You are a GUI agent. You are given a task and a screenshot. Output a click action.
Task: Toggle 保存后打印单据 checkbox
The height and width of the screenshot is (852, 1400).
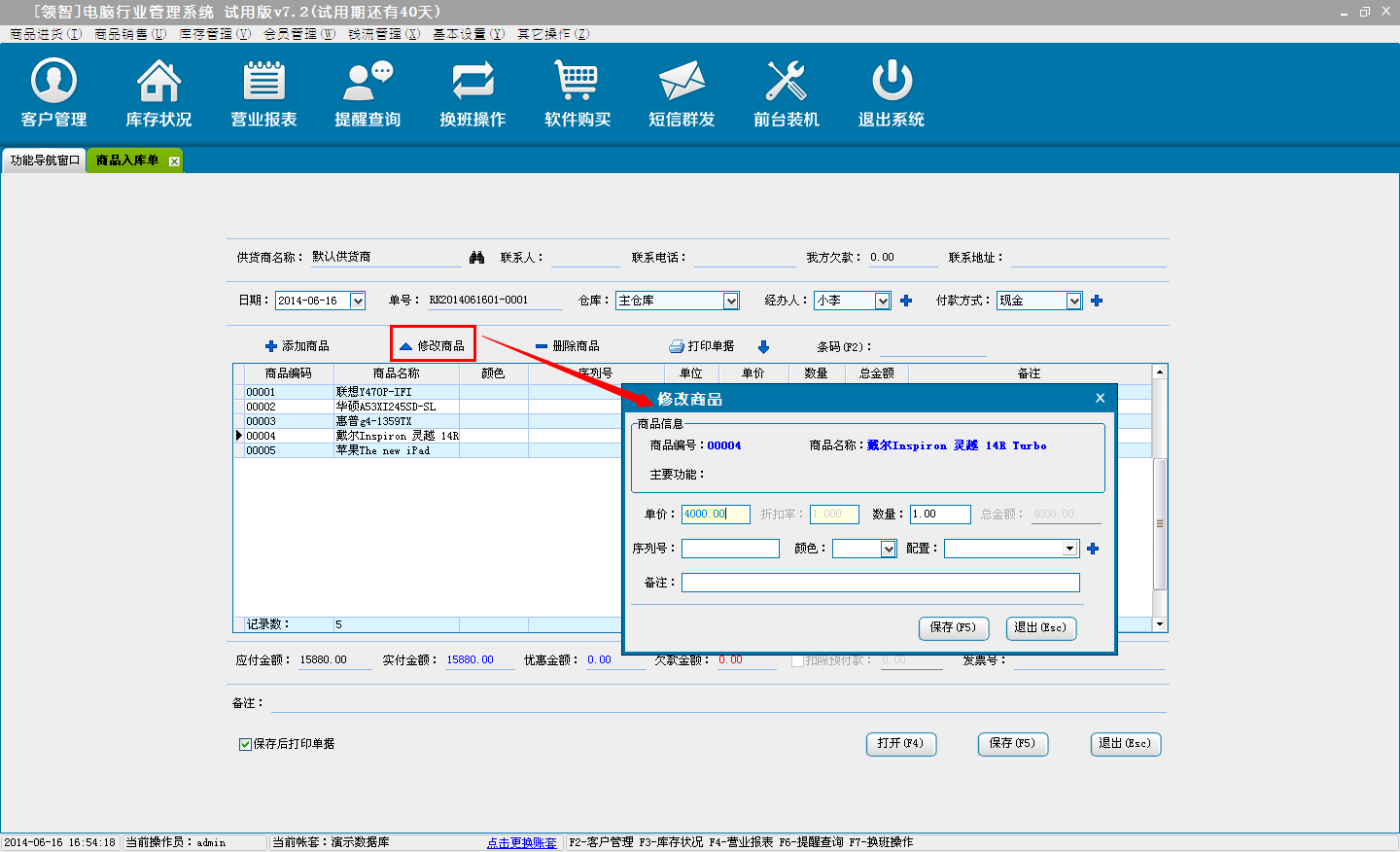pyautogui.click(x=245, y=744)
